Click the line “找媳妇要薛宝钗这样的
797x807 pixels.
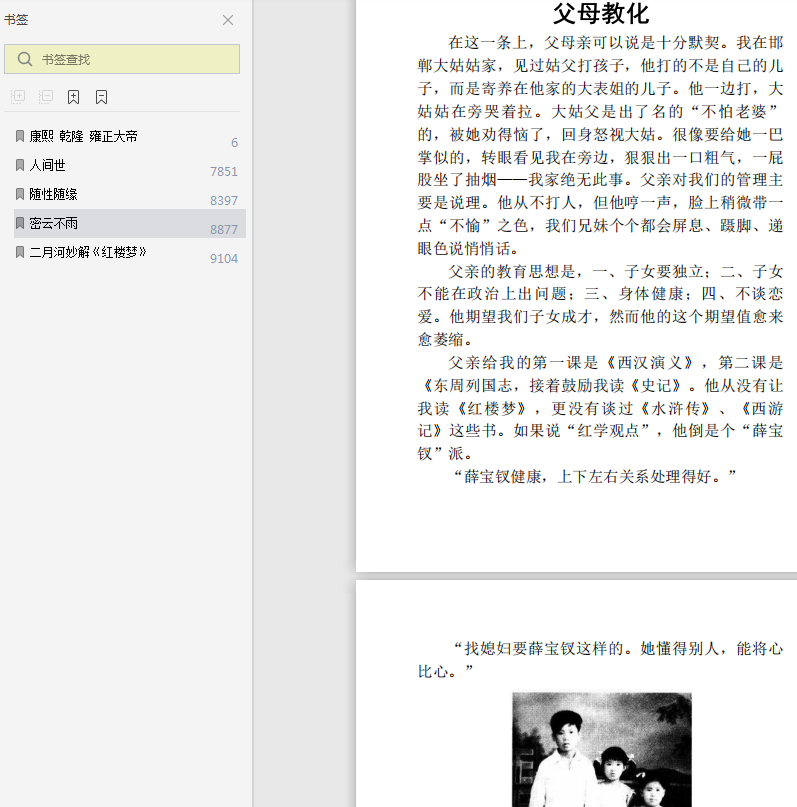click(x=600, y=660)
